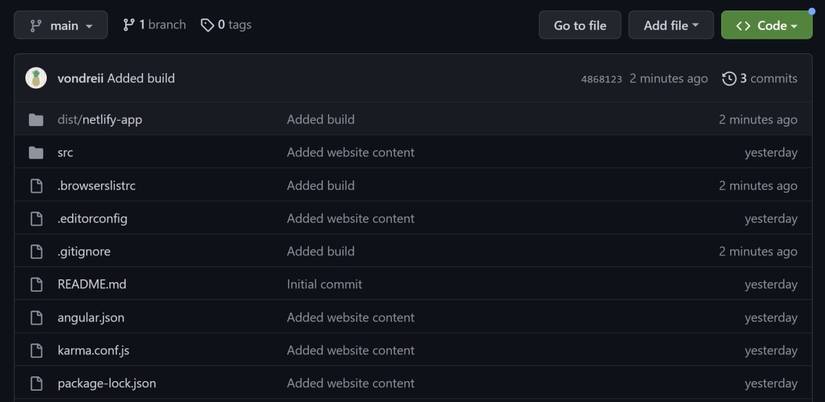Open the package-lock.json file
Image resolution: width=825 pixels, height=402 pixels.
click(107, 384)
